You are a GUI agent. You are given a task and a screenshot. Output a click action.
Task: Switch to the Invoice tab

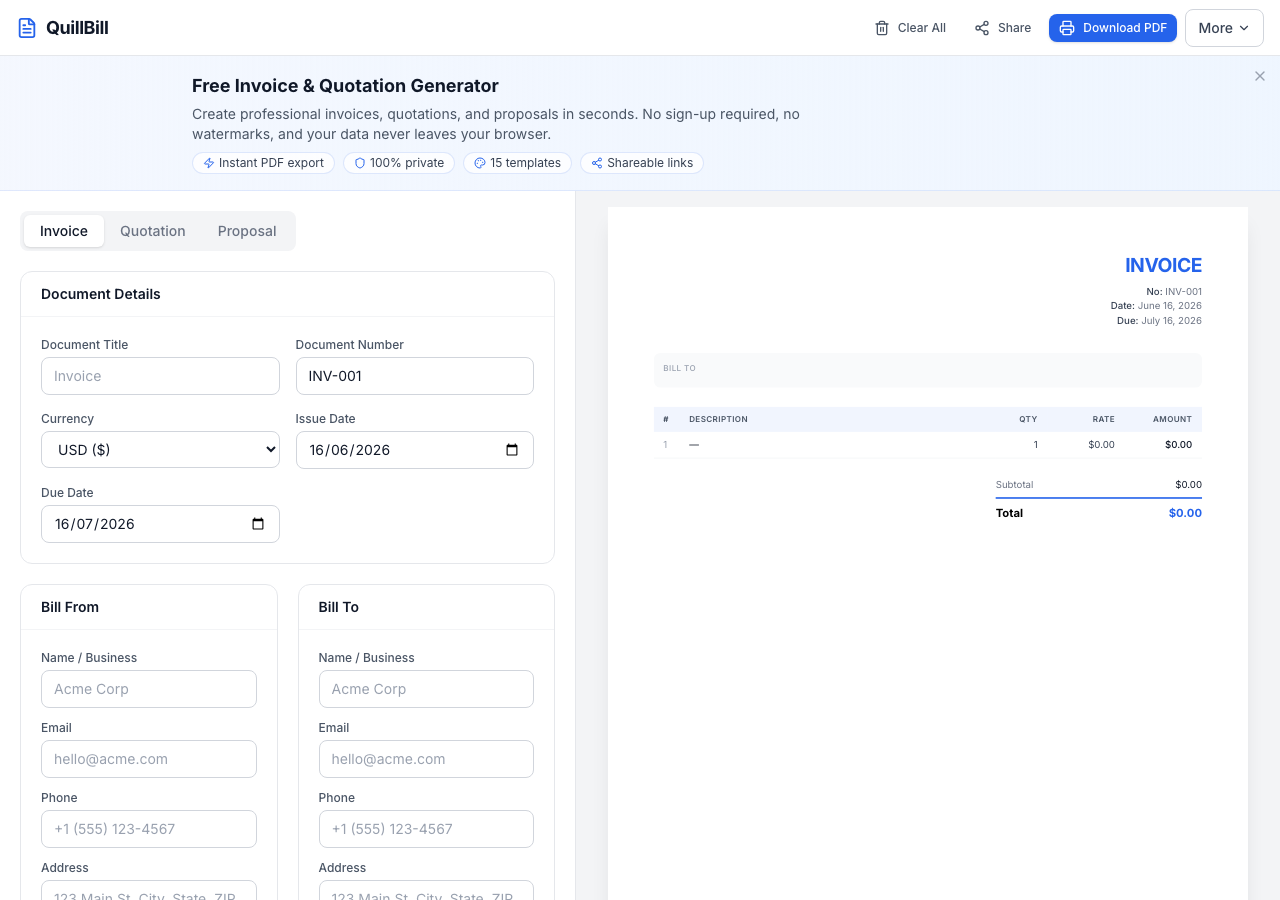(64, 231)
